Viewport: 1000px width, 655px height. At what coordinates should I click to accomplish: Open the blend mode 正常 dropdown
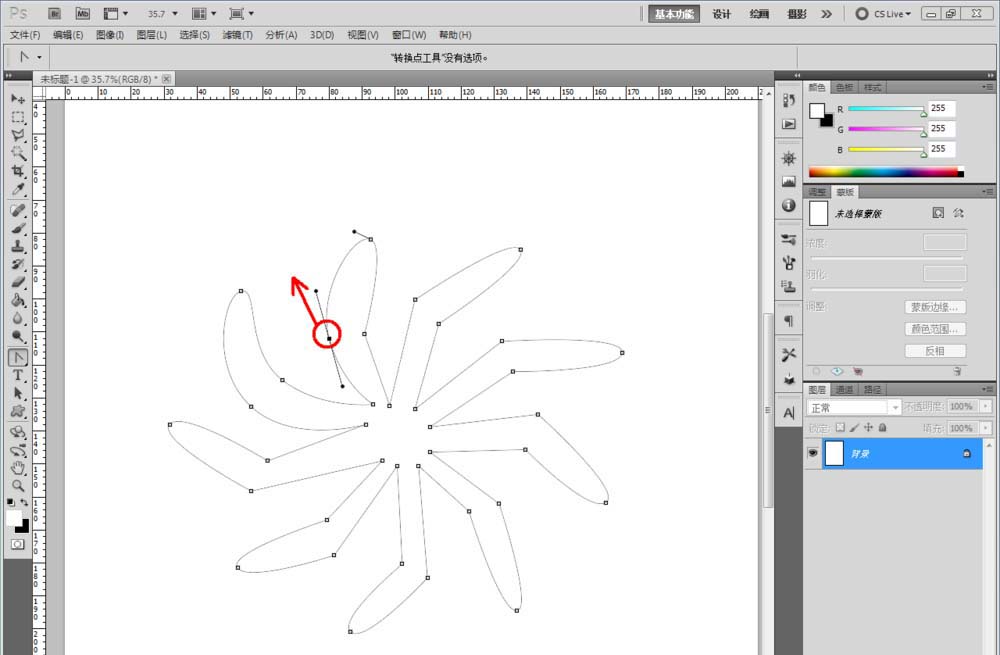point(854,407)
